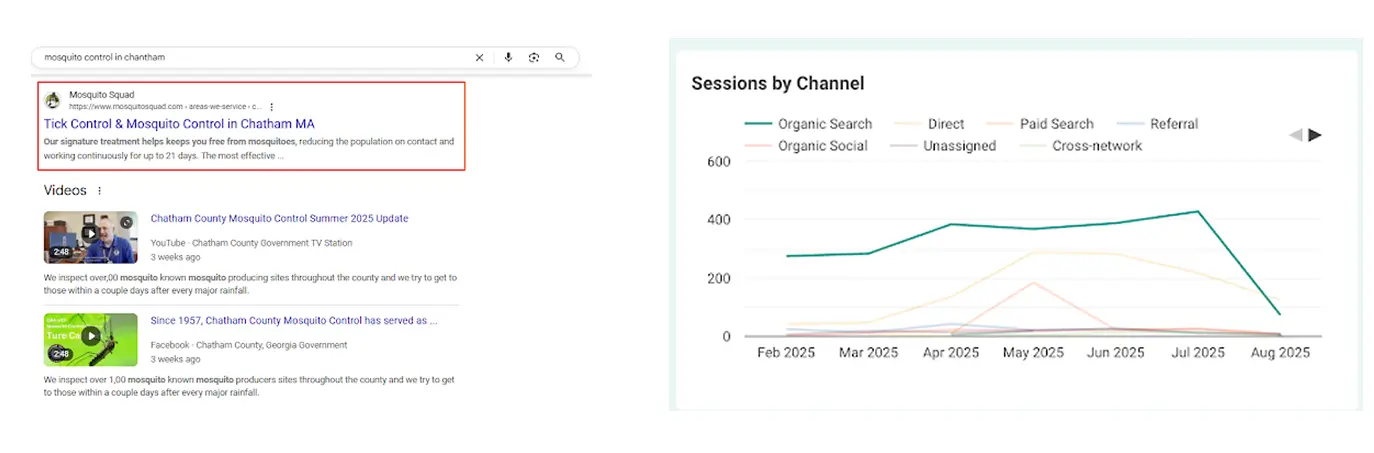Start voice search with the microphone icon
Viewport: 1374px width, 453px height.
click(x=508, y=58)
